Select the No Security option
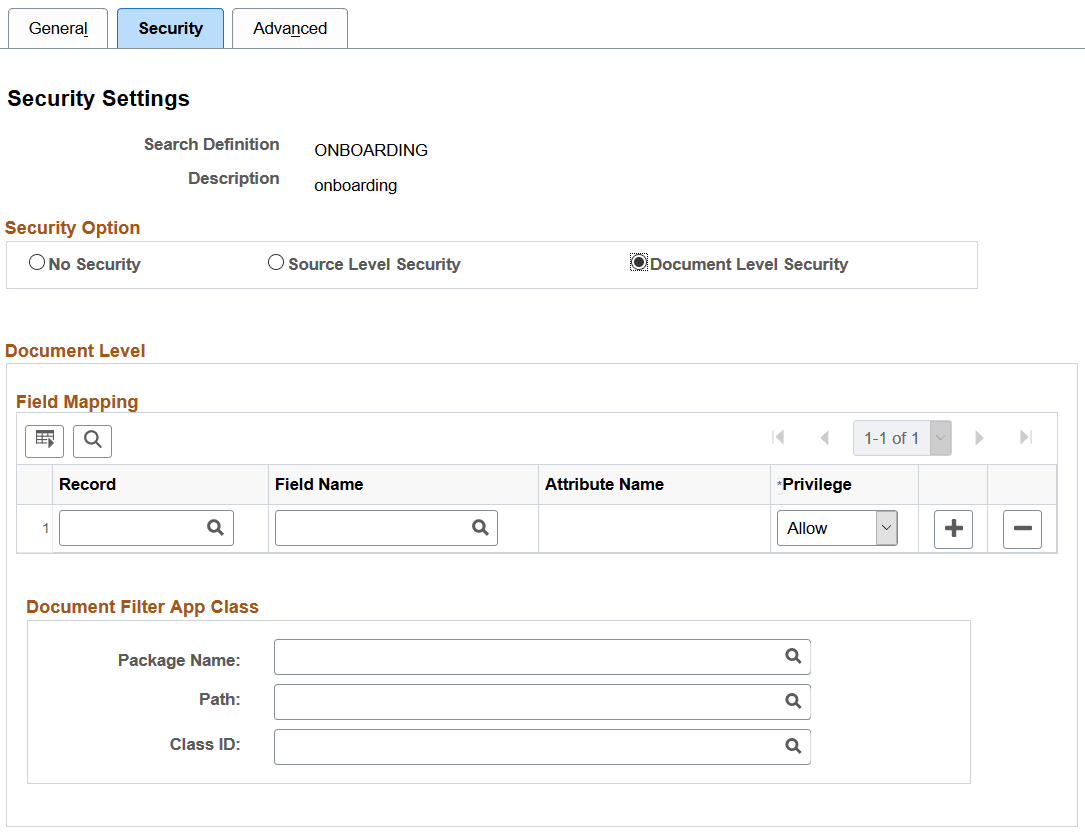Screen dimensions: 1085x835 click(37, 262)
